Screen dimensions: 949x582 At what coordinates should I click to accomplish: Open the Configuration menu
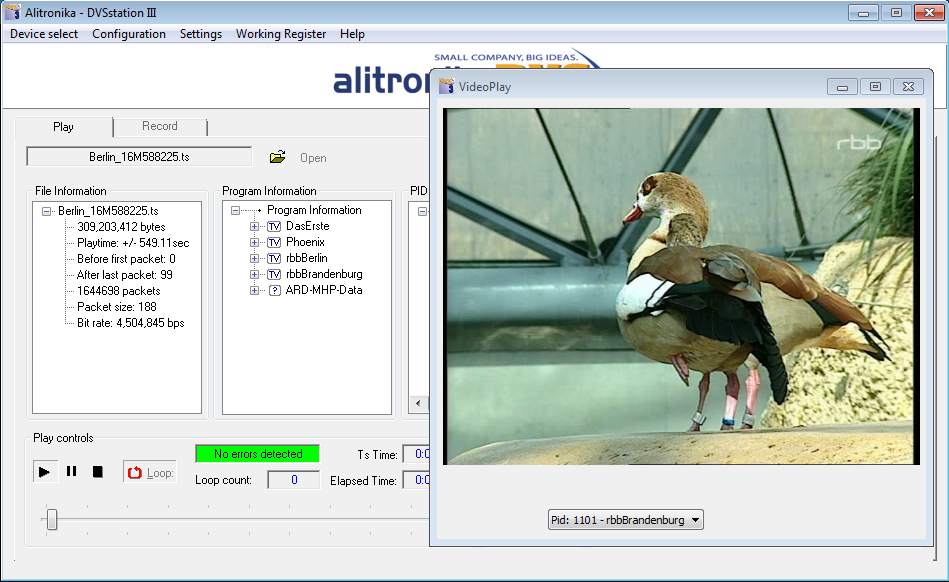pyautogui.click(x=129, y=34)
